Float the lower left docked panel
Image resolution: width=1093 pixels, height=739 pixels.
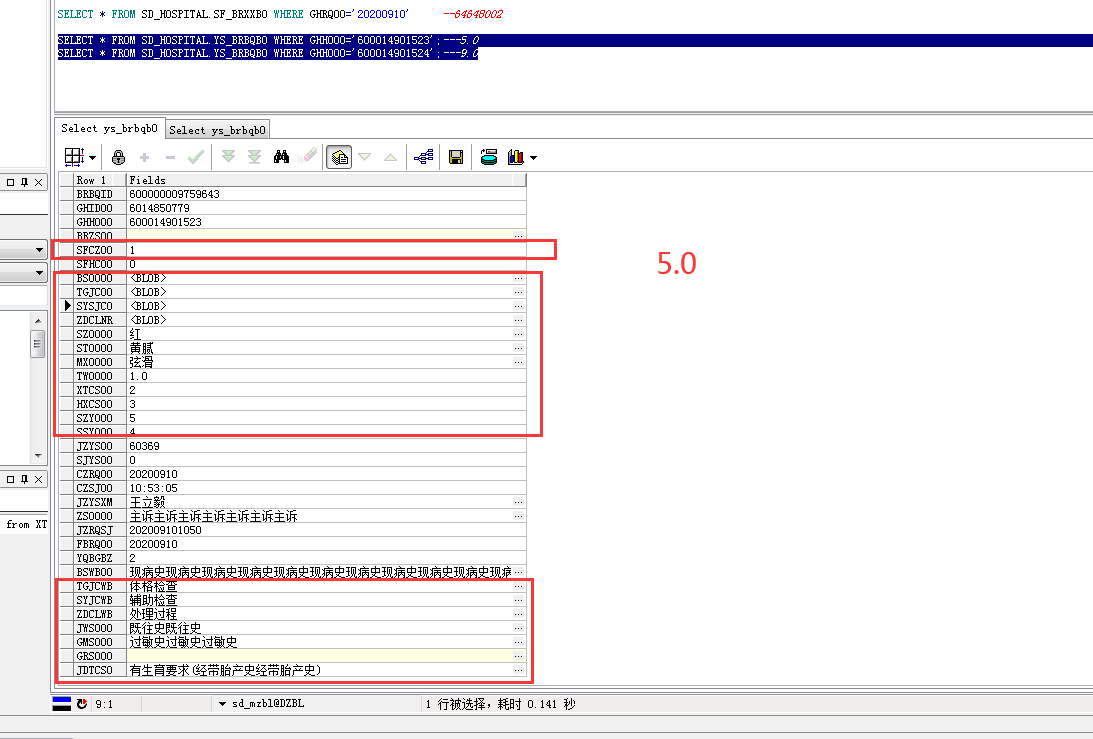point(10,480)
